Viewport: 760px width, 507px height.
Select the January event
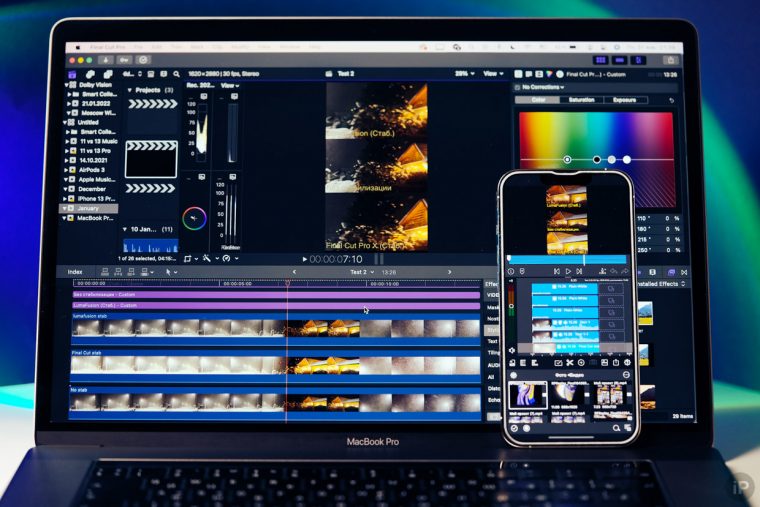tap(88, 208)
